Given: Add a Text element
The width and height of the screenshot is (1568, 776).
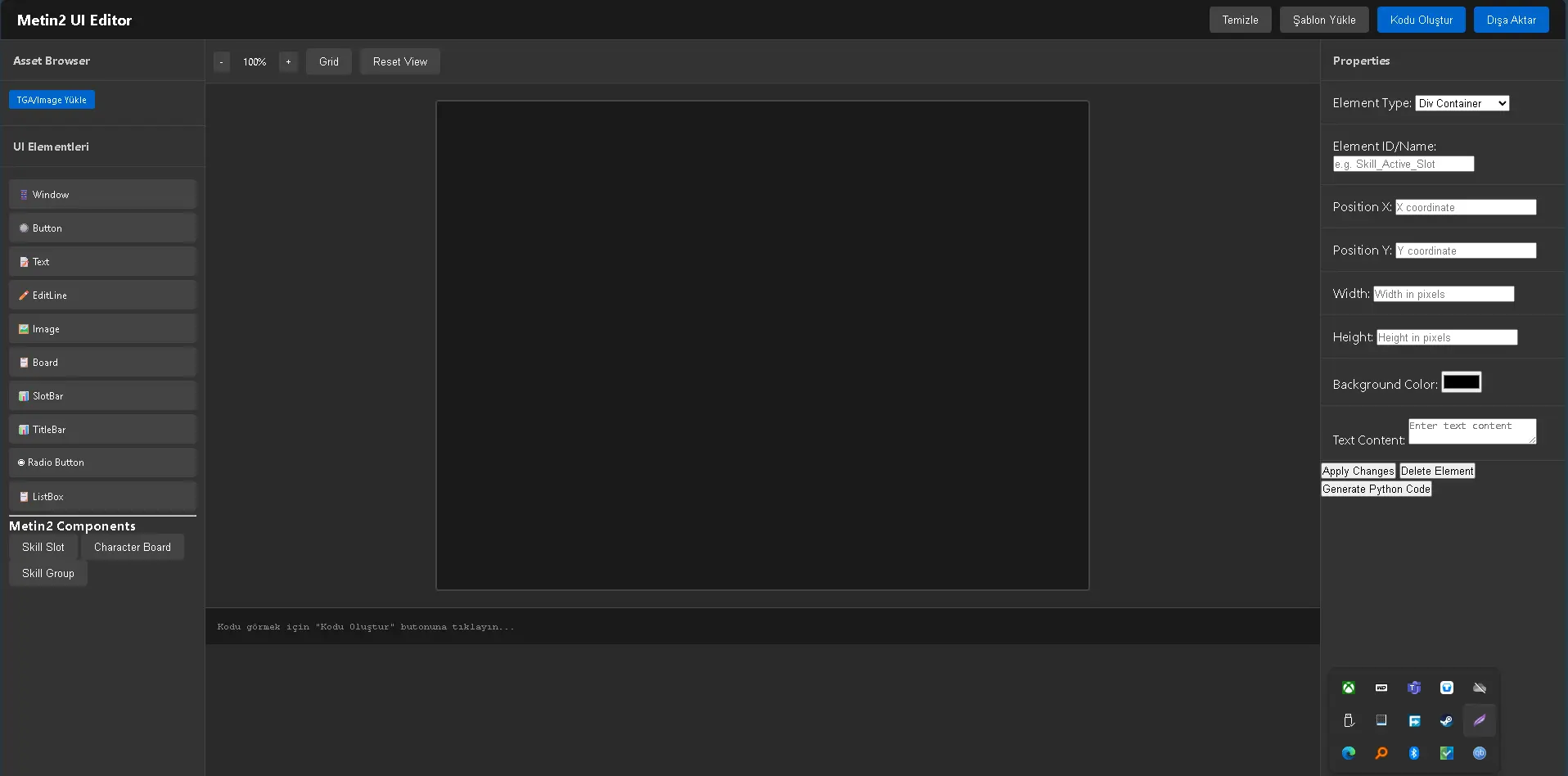Looking at the screenshot, I should (102, 262).
